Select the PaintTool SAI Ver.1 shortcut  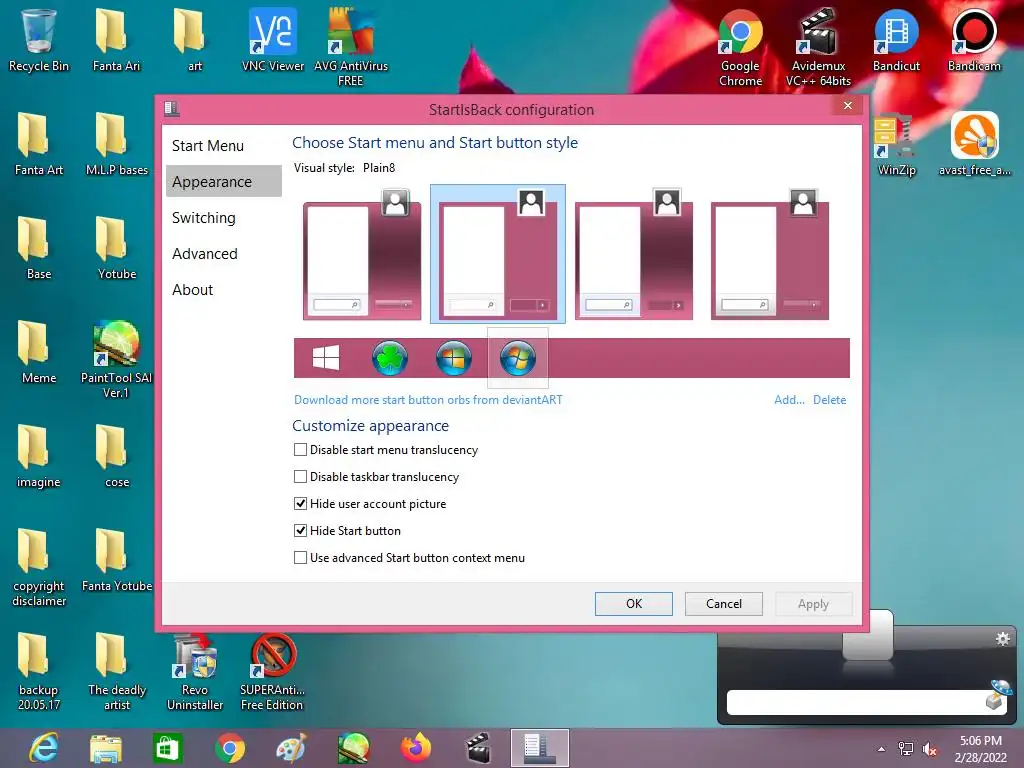(x=116, y=359)
